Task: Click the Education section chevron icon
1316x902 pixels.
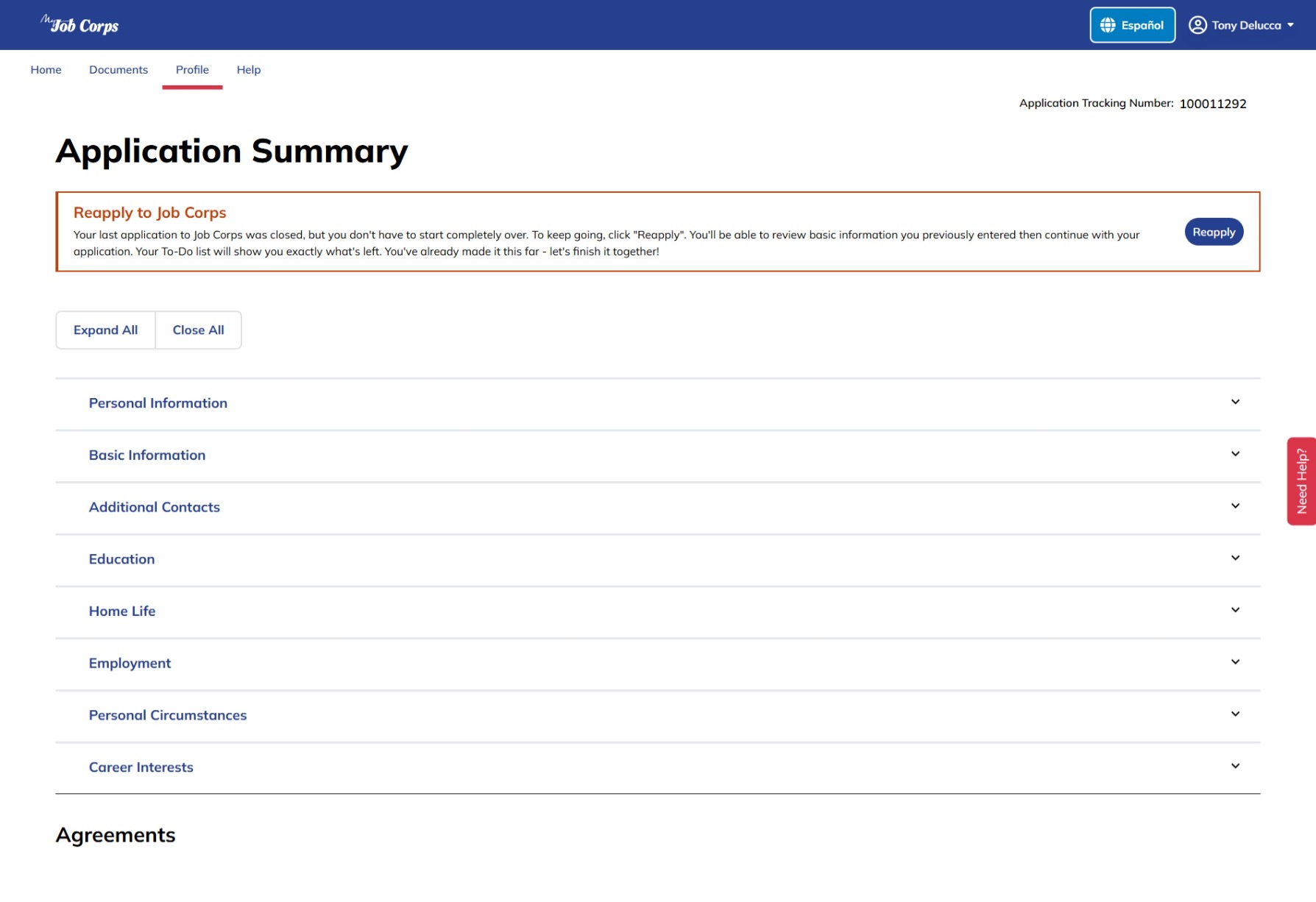Action: pyautogui.click(x=1235, y=558)
